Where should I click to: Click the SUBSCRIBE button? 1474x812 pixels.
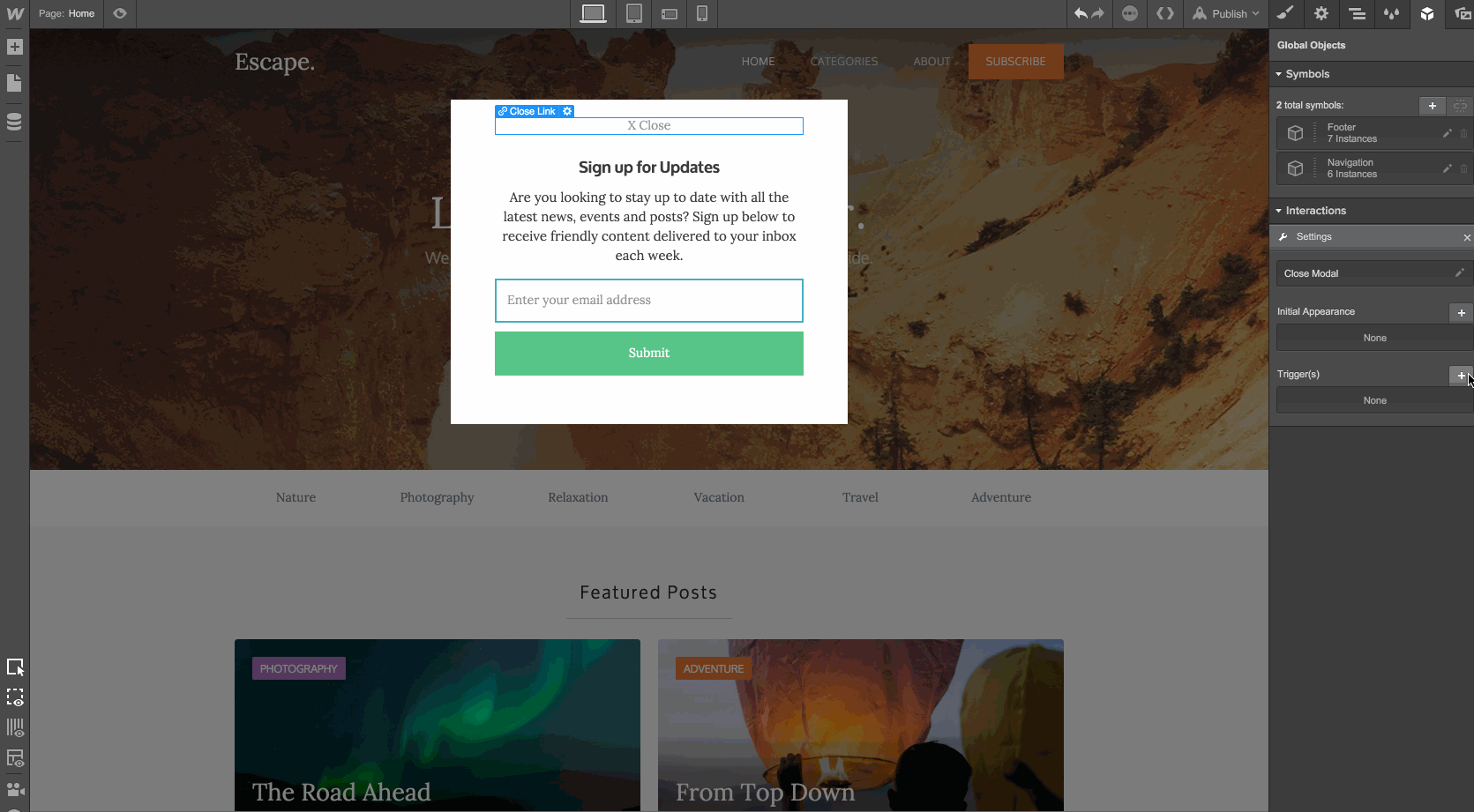point(1015,62)
